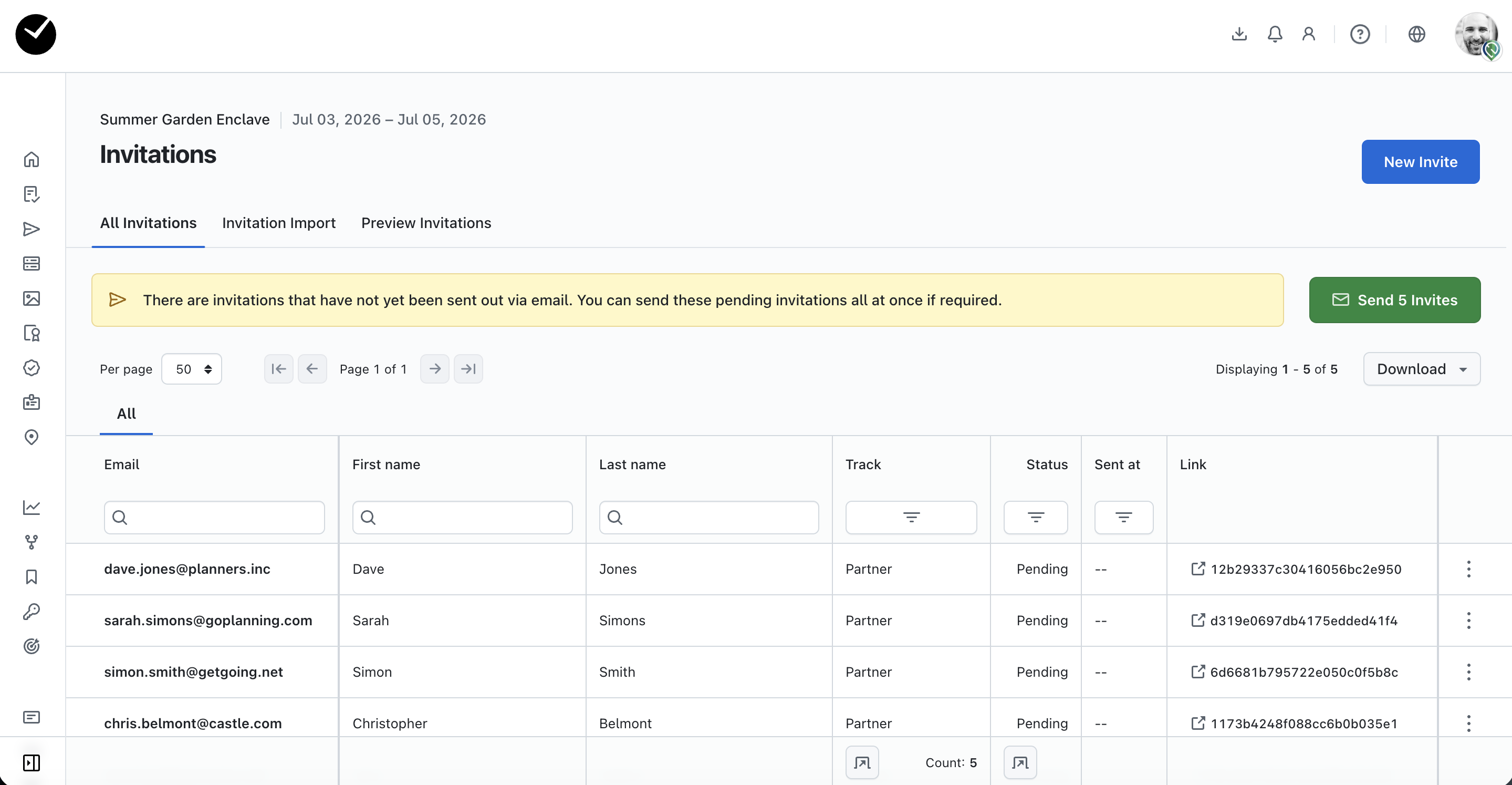
Task: Toggle the sidebar collapse panel icon
Action: click(x=31, y=763)
